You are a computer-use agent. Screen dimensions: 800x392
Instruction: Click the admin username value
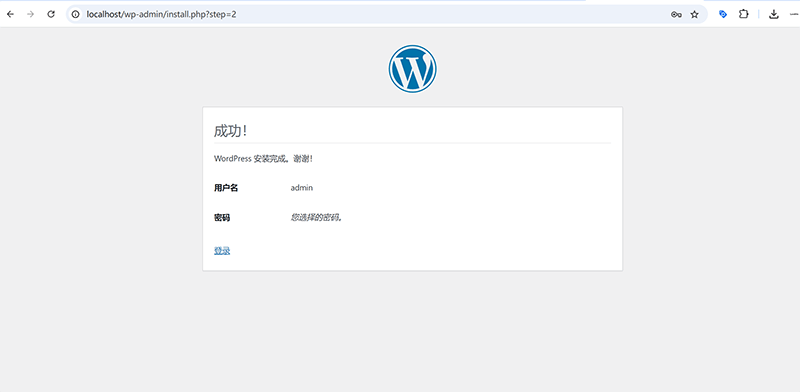click(x=302, y=188)
